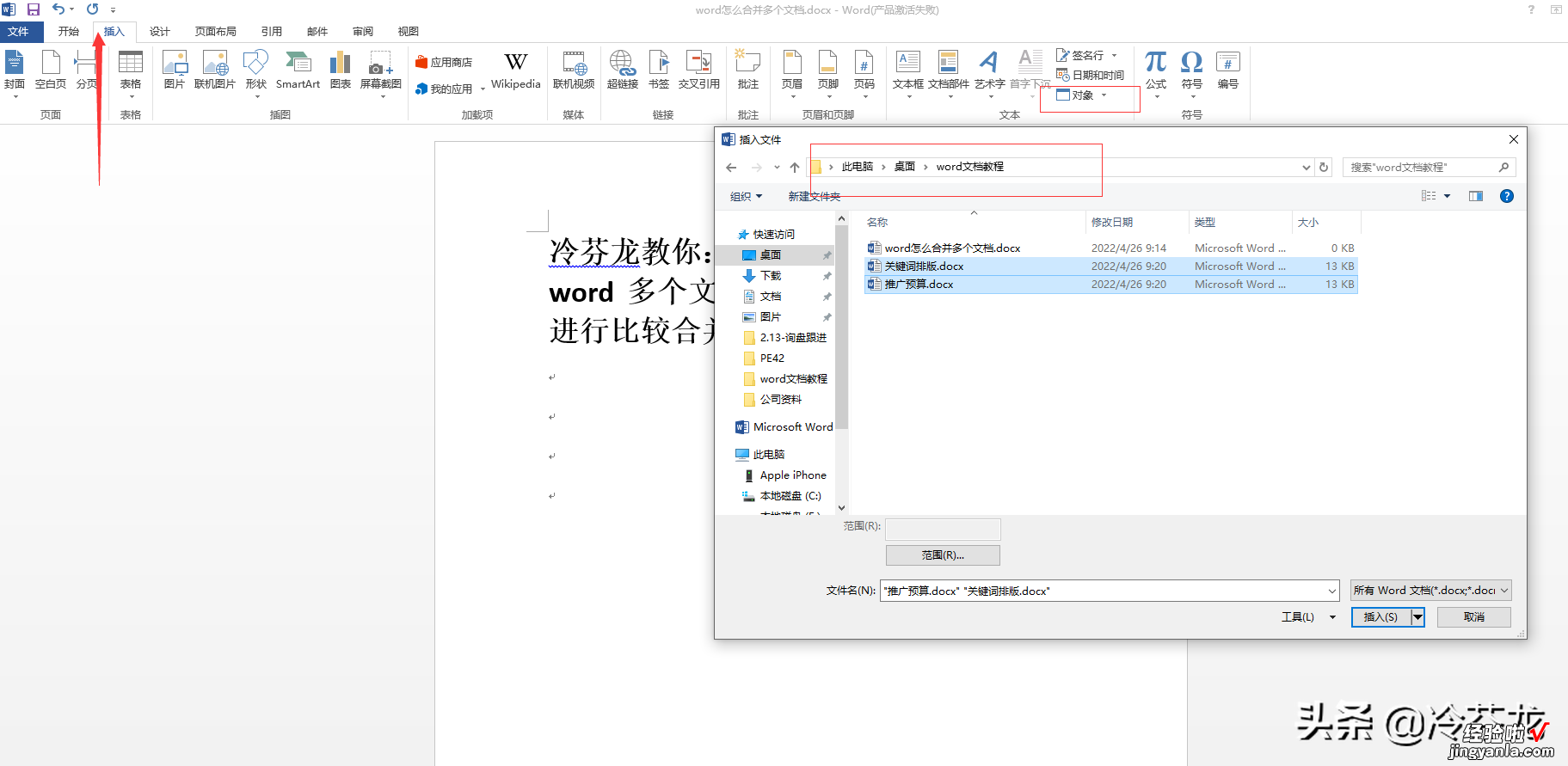This screenshot has width=1568, height=766.
Task: Open the Table (表格) insert tool
Action: coord(131,70)
